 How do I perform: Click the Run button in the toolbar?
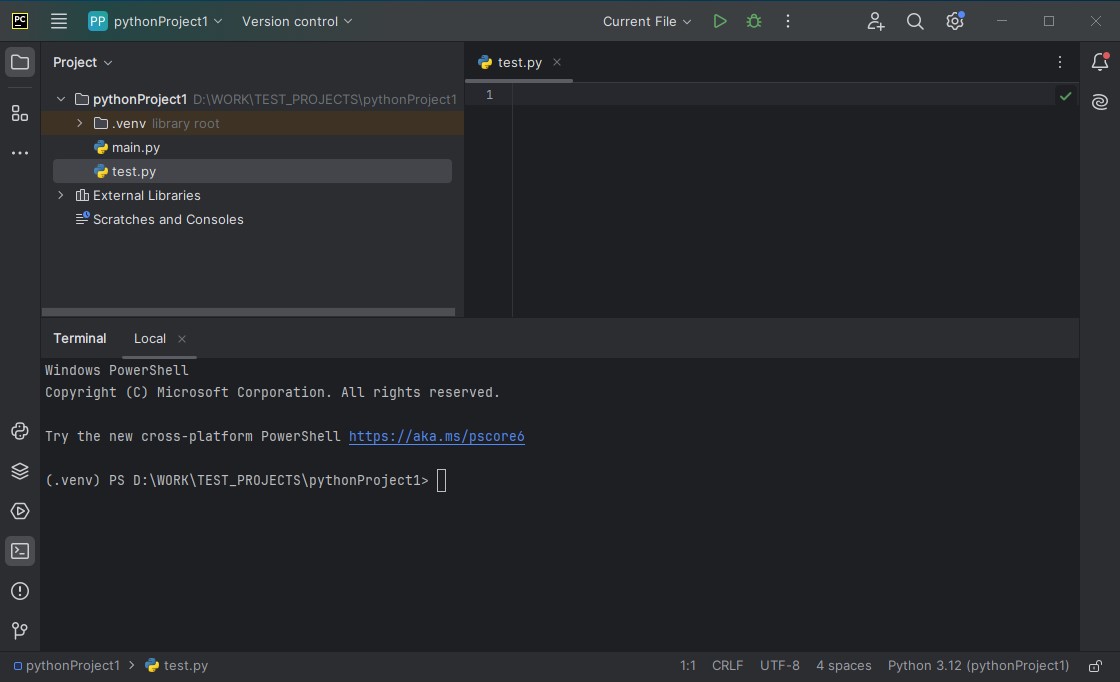pos(719,21)
